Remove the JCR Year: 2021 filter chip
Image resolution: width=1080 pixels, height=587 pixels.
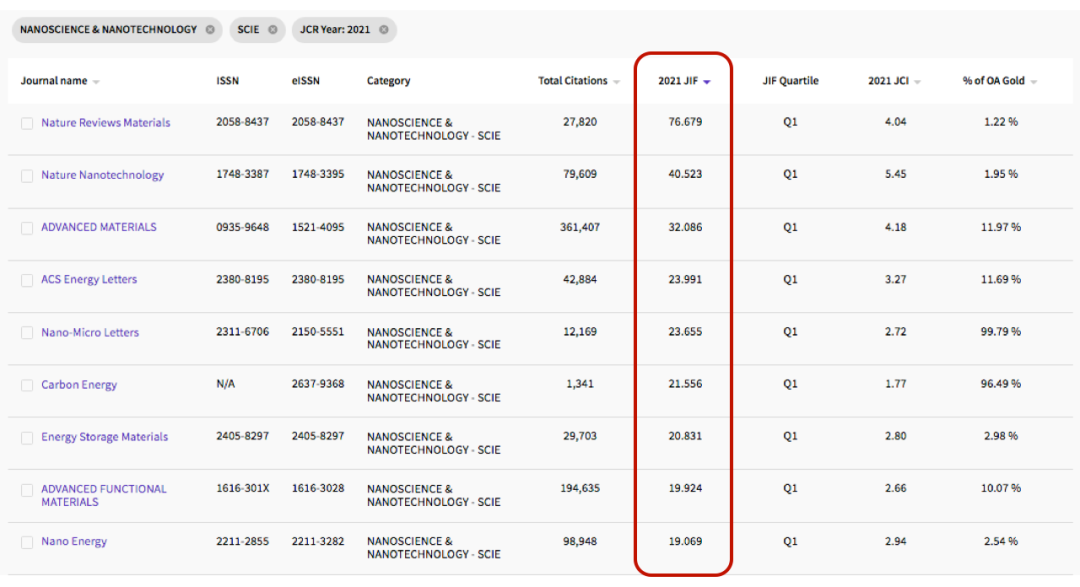pos(384,30)
